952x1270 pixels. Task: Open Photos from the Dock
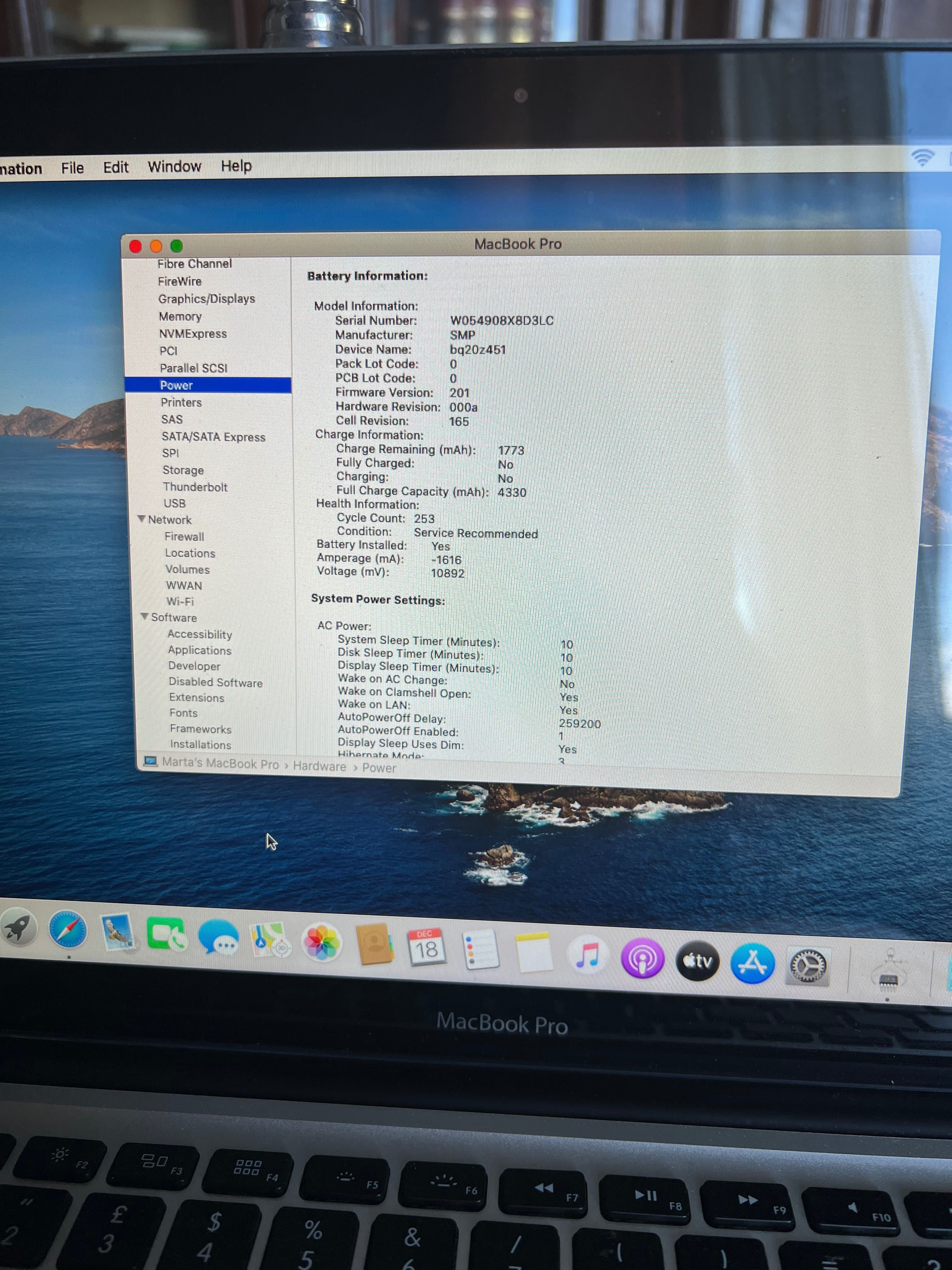point(321,942)
